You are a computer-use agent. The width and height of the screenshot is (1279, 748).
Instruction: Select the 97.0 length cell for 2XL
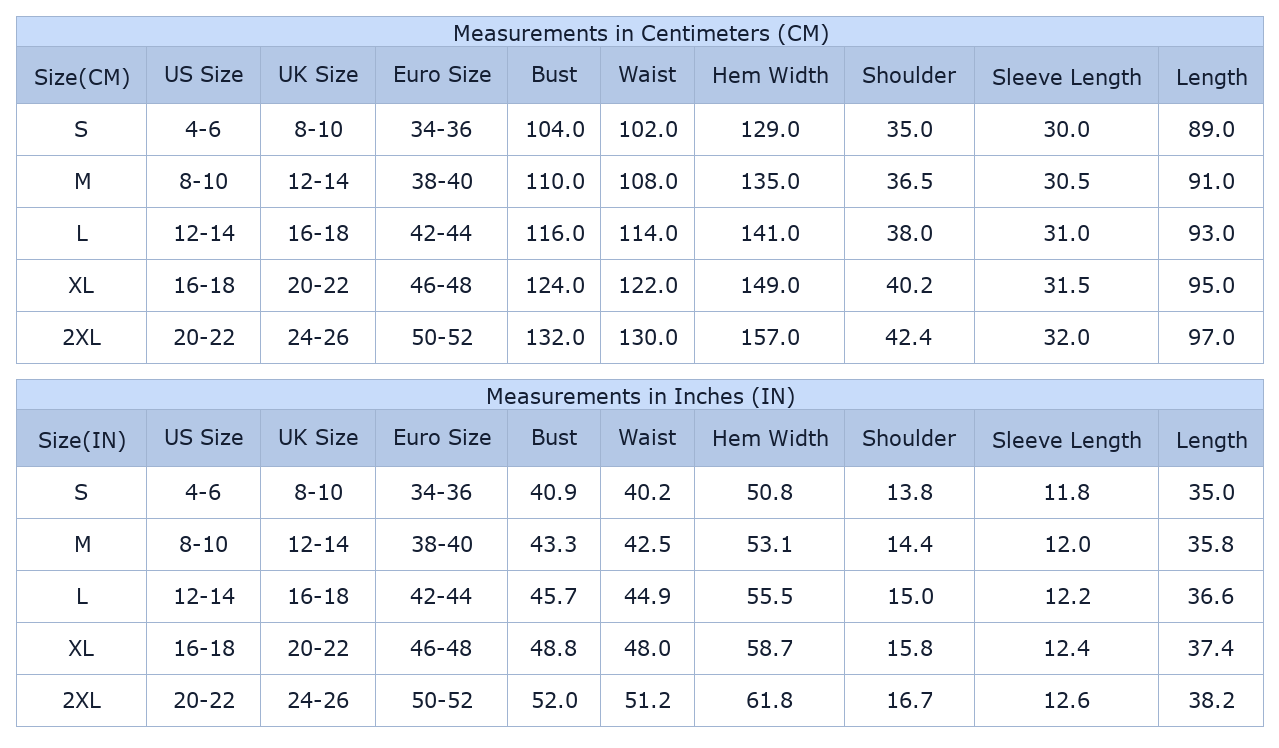pyautogui.click(x=1211, y=338)
